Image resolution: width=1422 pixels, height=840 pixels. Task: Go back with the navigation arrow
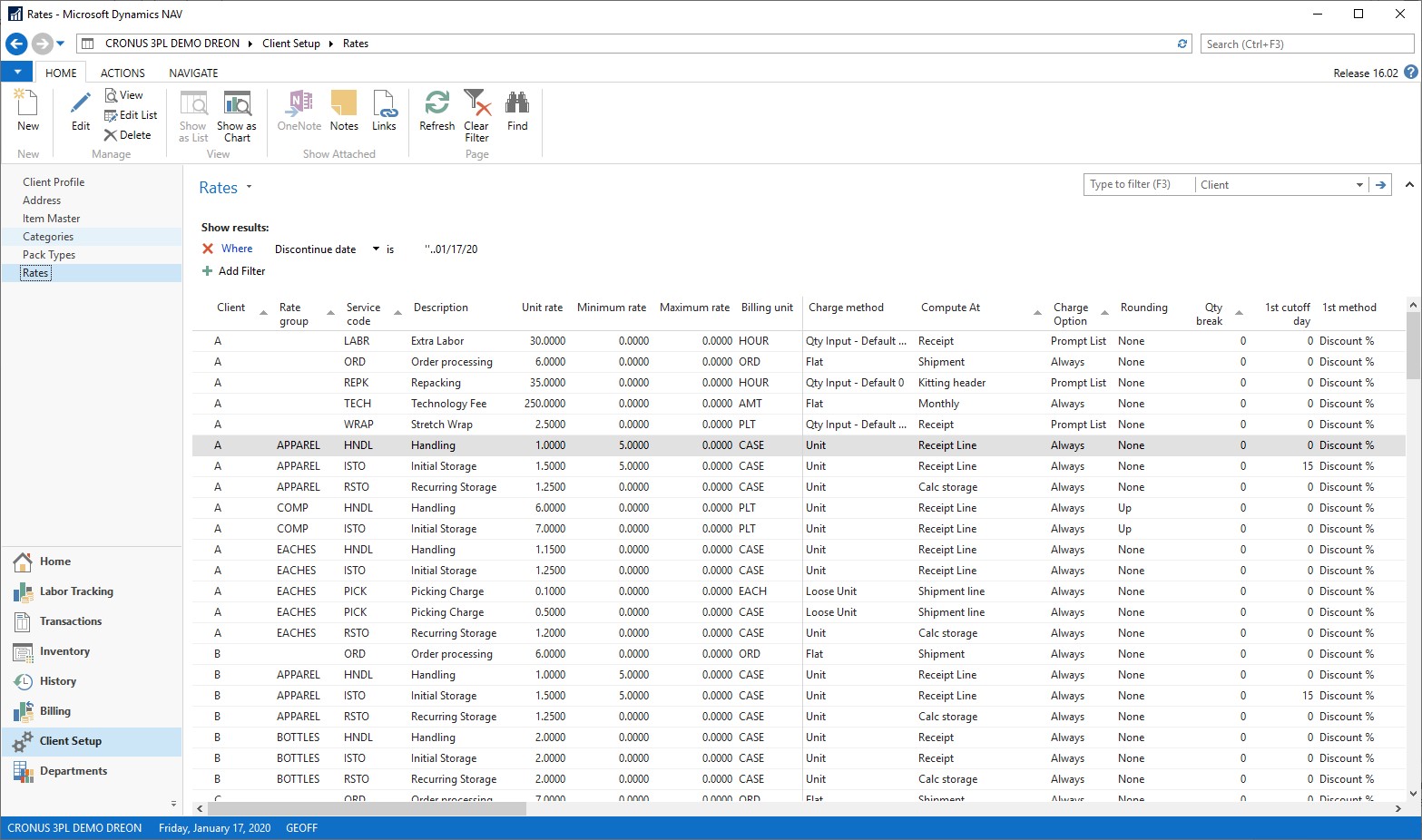pyautogui.click(x=16, y=44)
